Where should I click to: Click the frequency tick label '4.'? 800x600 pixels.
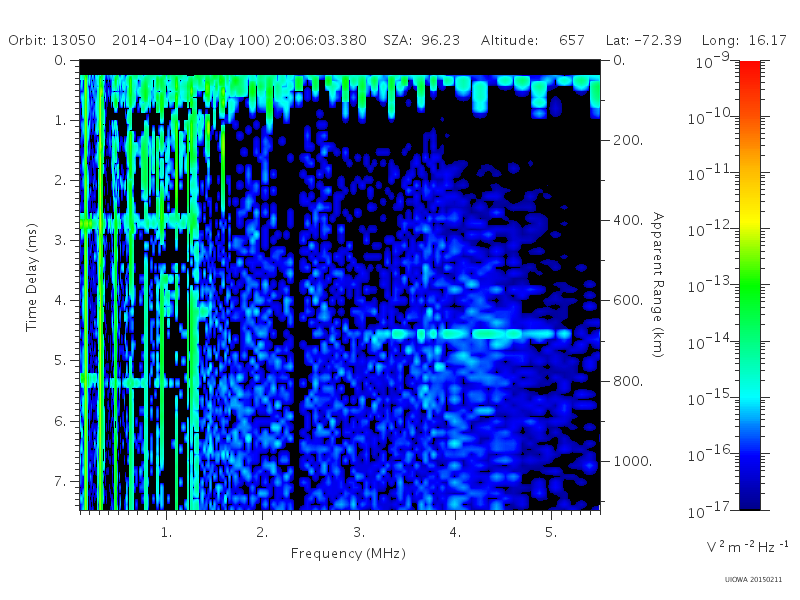pos(455,533)
